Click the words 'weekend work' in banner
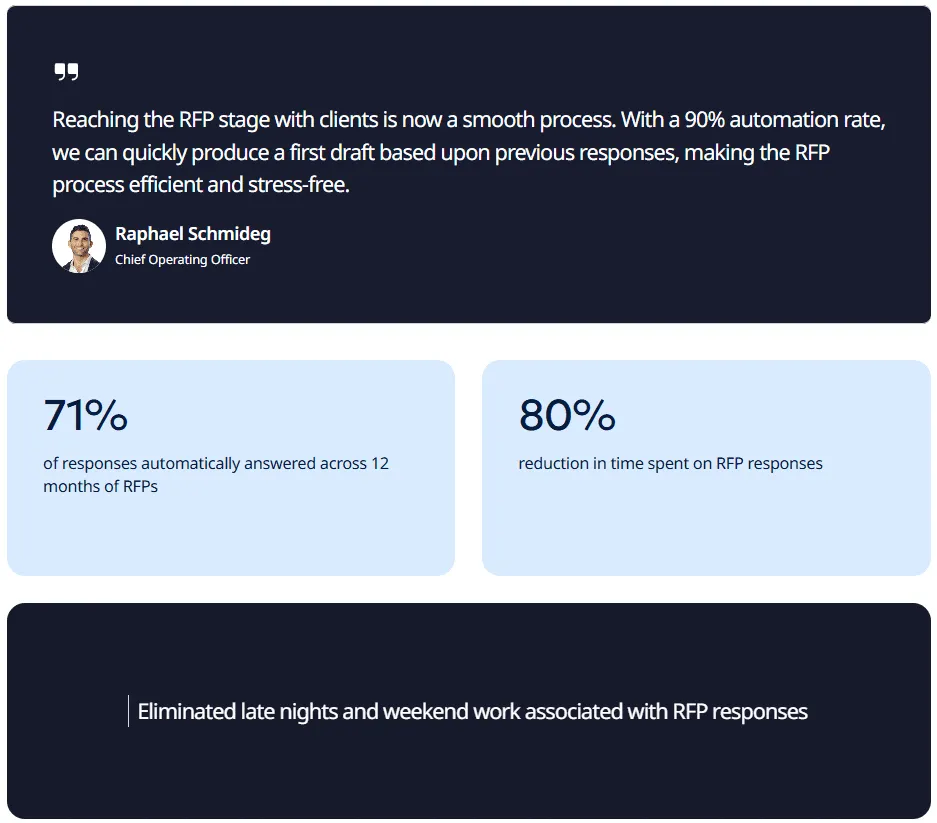Image resolution: width=937 pixels, height=823 pixels. pyautogui.click(x=452, y=712)
